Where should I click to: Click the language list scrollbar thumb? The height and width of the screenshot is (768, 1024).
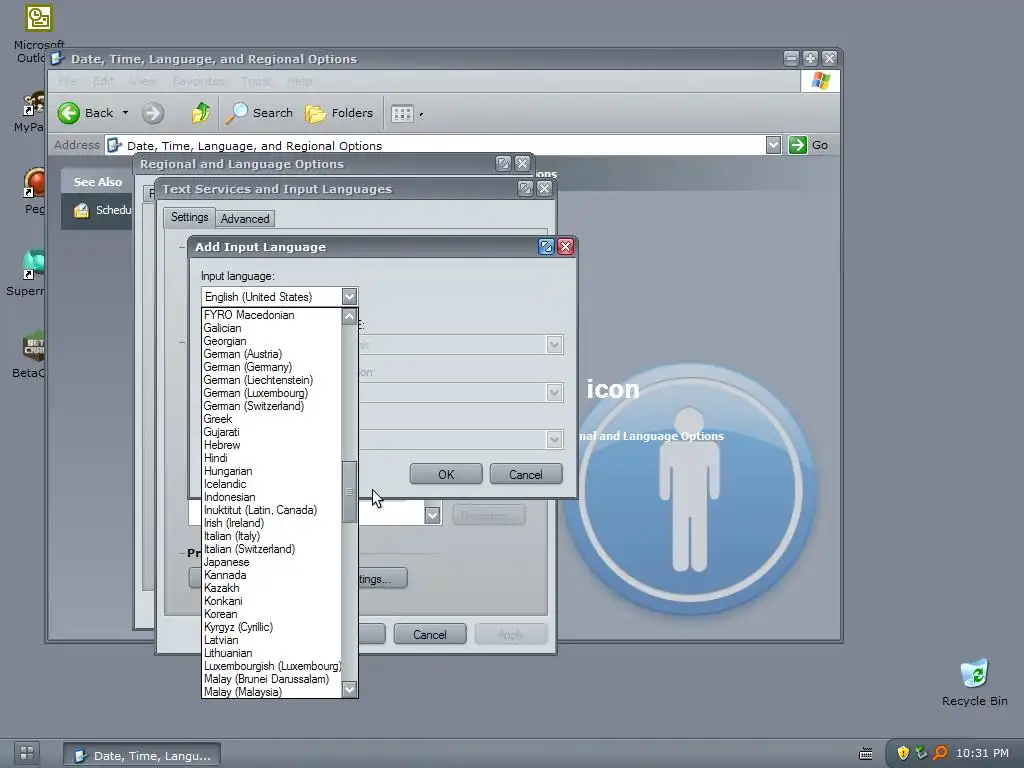pyautogui.click(x=349, y=492)
